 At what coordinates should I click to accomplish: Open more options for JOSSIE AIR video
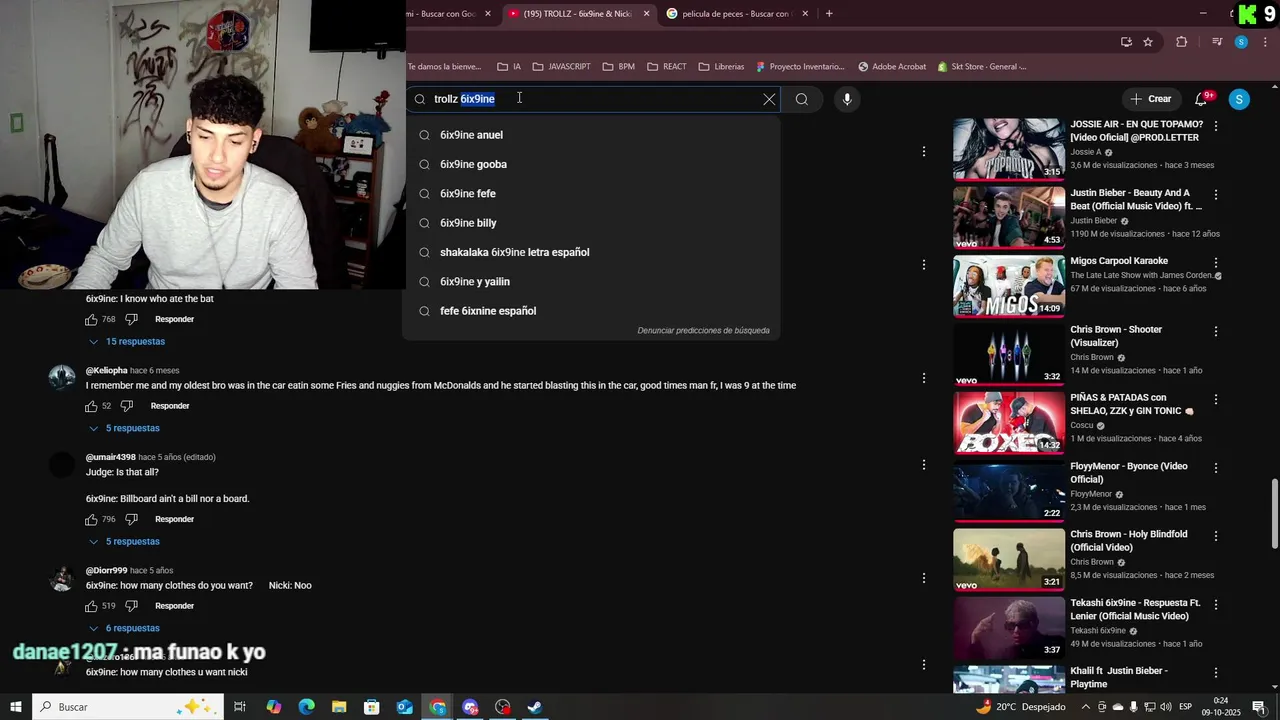1216,127
